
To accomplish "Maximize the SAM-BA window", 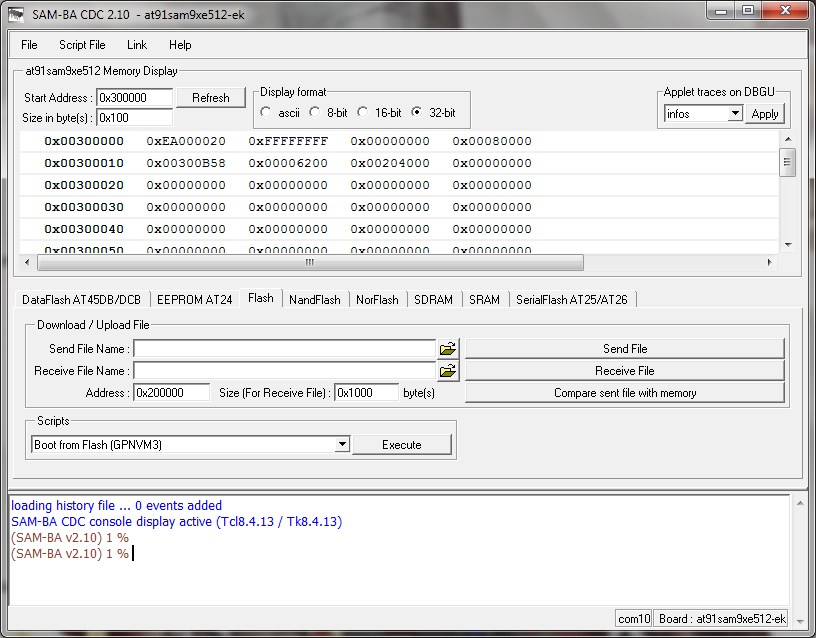I will pos(747,11).
